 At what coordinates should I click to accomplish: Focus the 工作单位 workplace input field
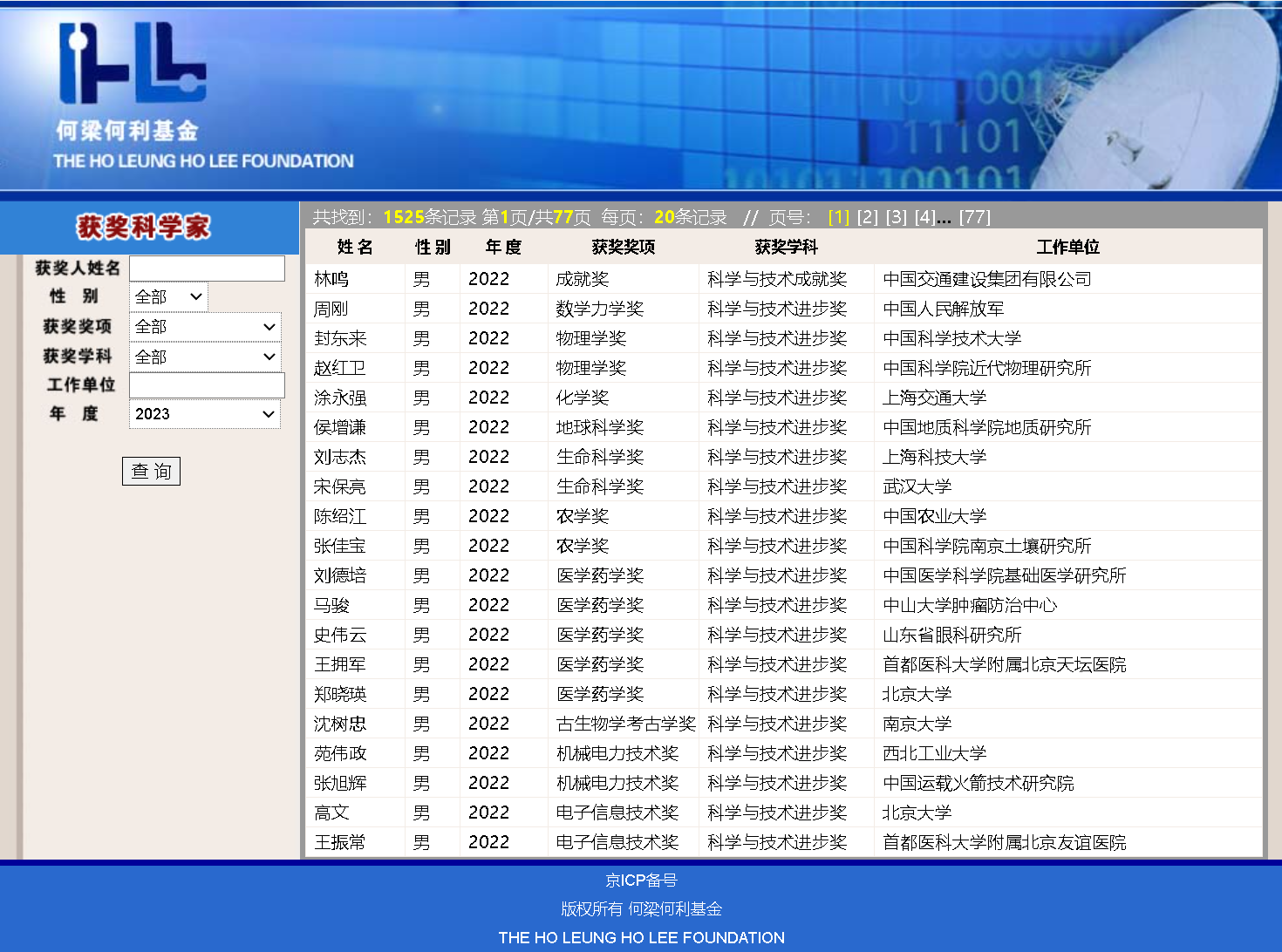207,385
